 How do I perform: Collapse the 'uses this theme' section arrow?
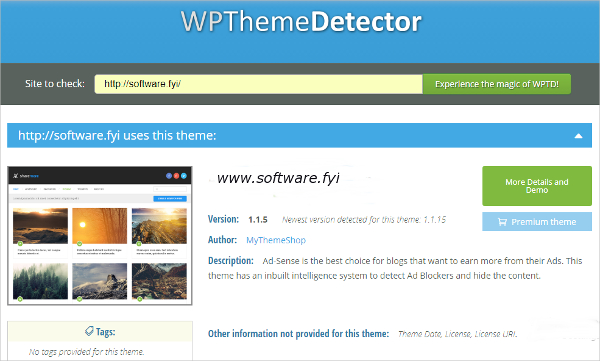578,136
